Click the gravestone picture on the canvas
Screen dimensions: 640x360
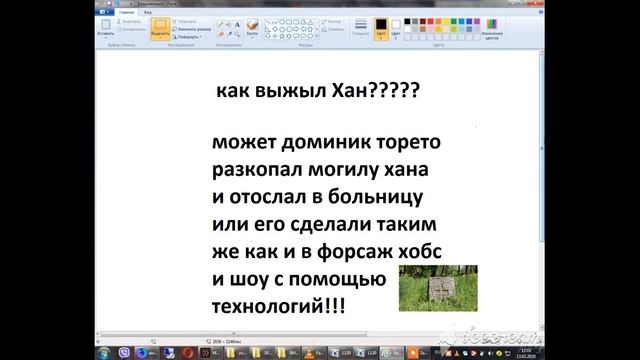[x=438, y=288]
